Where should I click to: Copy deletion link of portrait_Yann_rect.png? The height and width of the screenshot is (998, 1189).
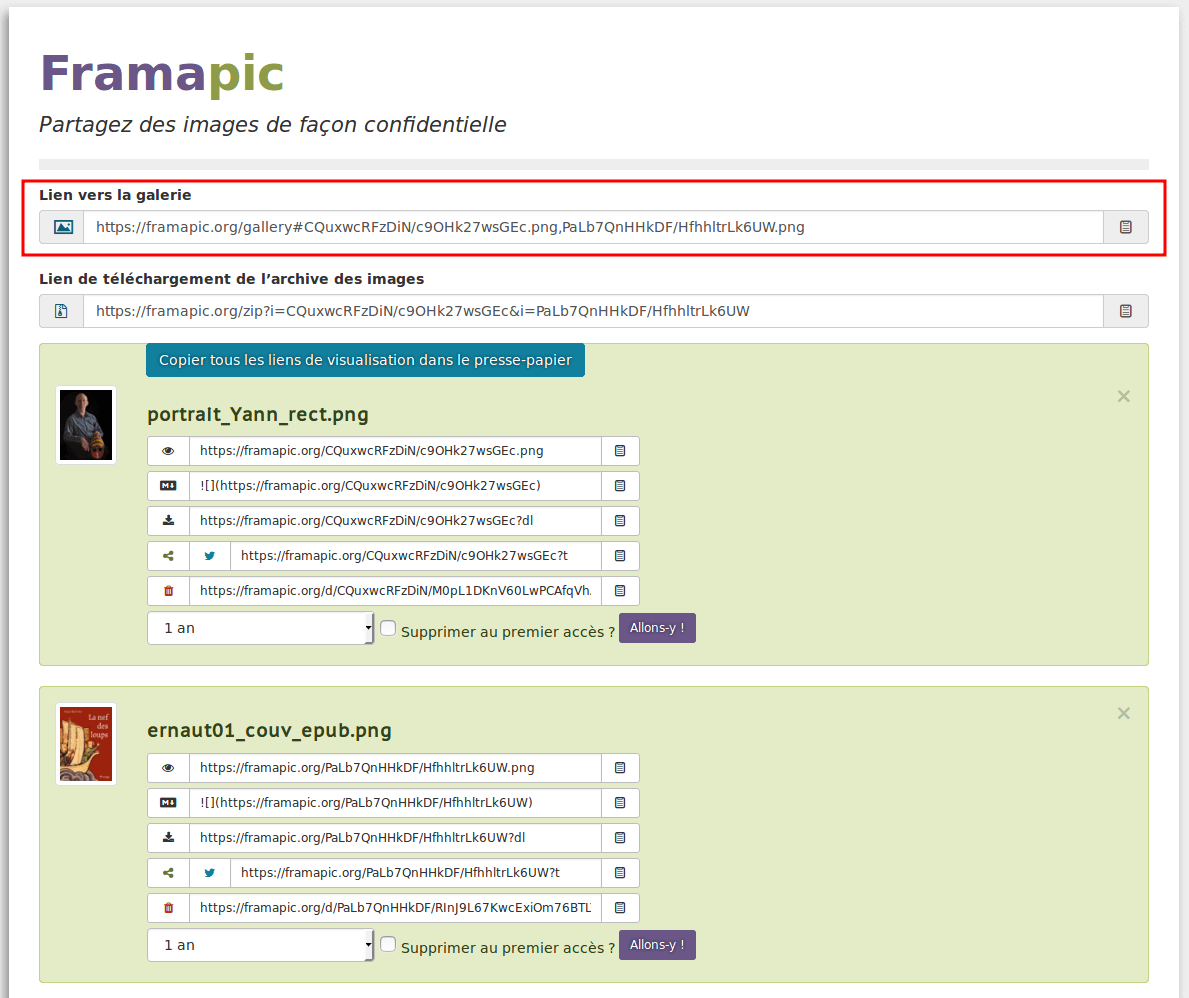620,590
